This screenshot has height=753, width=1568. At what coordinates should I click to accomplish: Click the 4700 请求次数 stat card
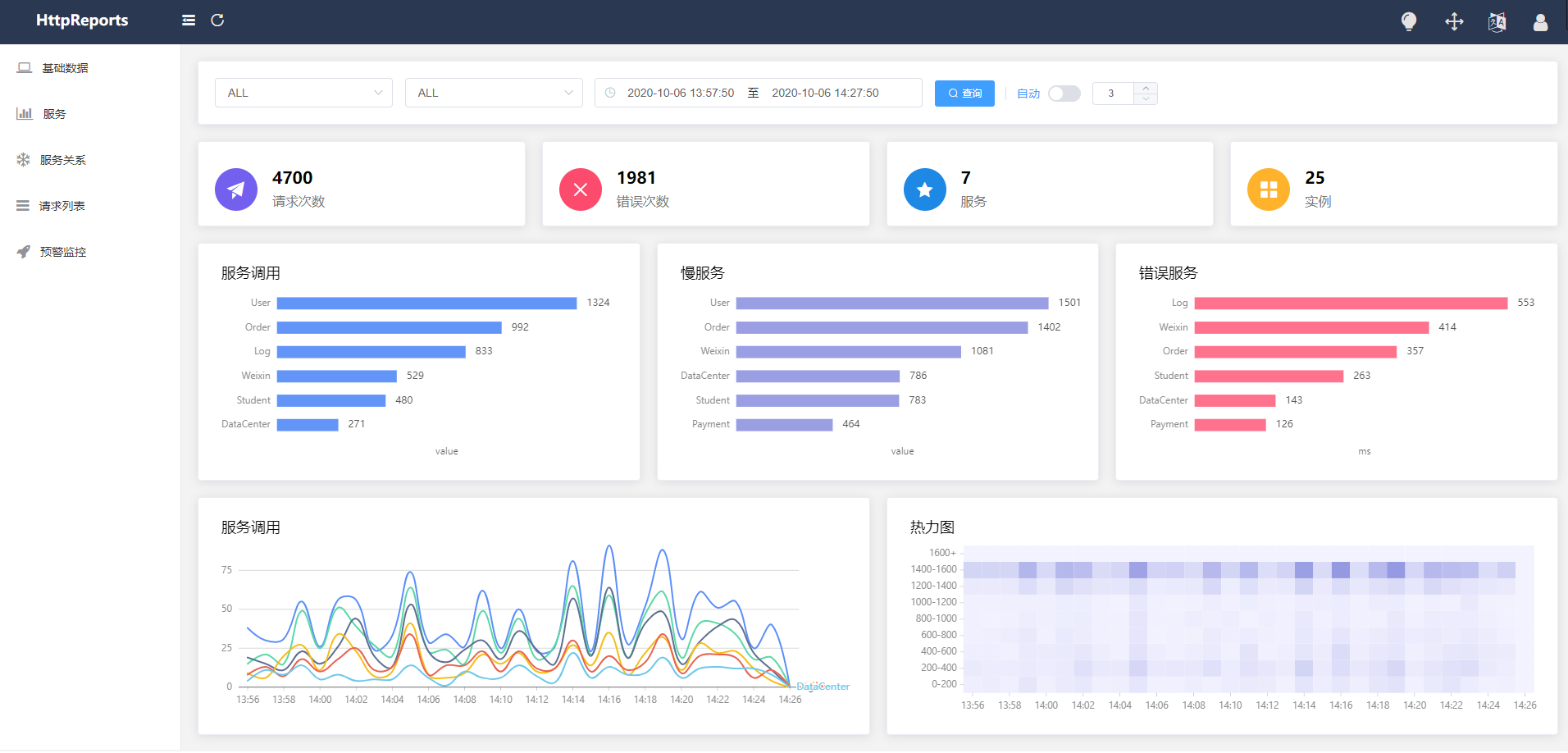pos(361,184)
